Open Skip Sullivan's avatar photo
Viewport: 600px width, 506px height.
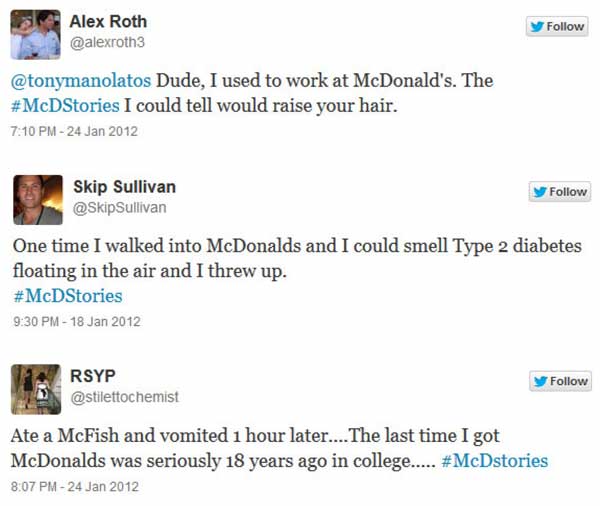point(36,200)
